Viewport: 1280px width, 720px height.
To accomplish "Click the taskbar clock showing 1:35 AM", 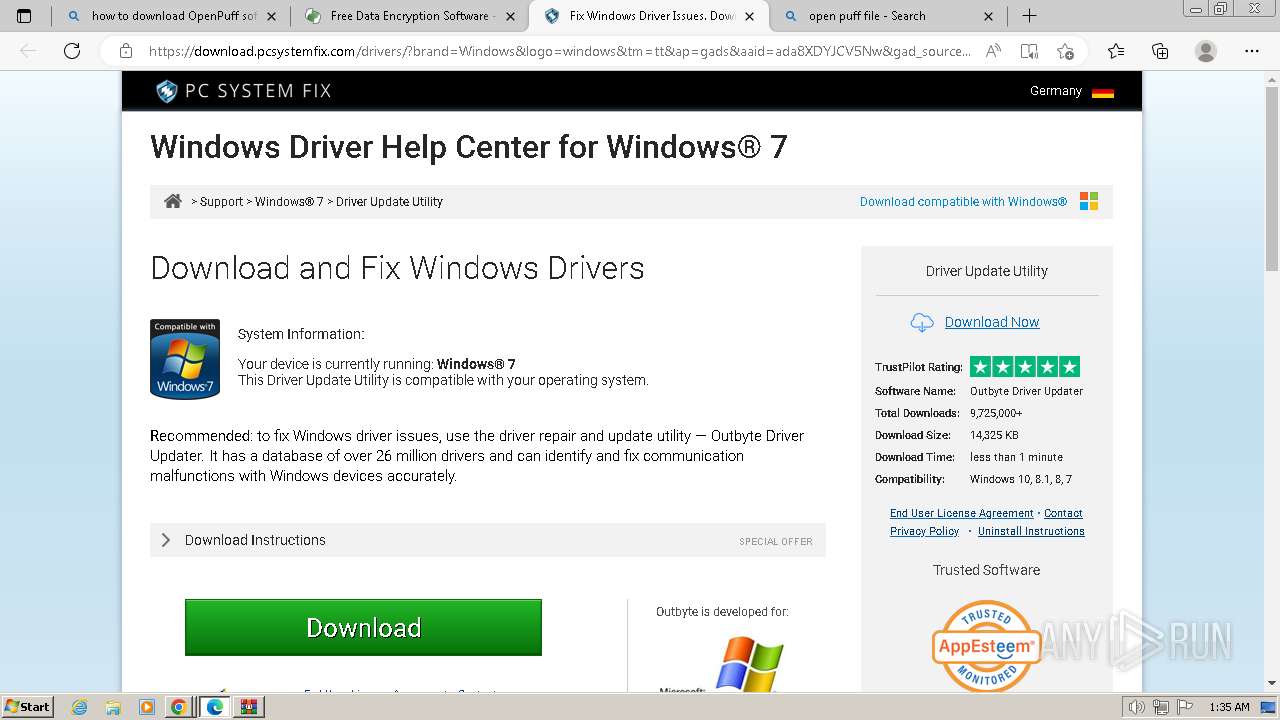I will click(x=1229, y=707).
